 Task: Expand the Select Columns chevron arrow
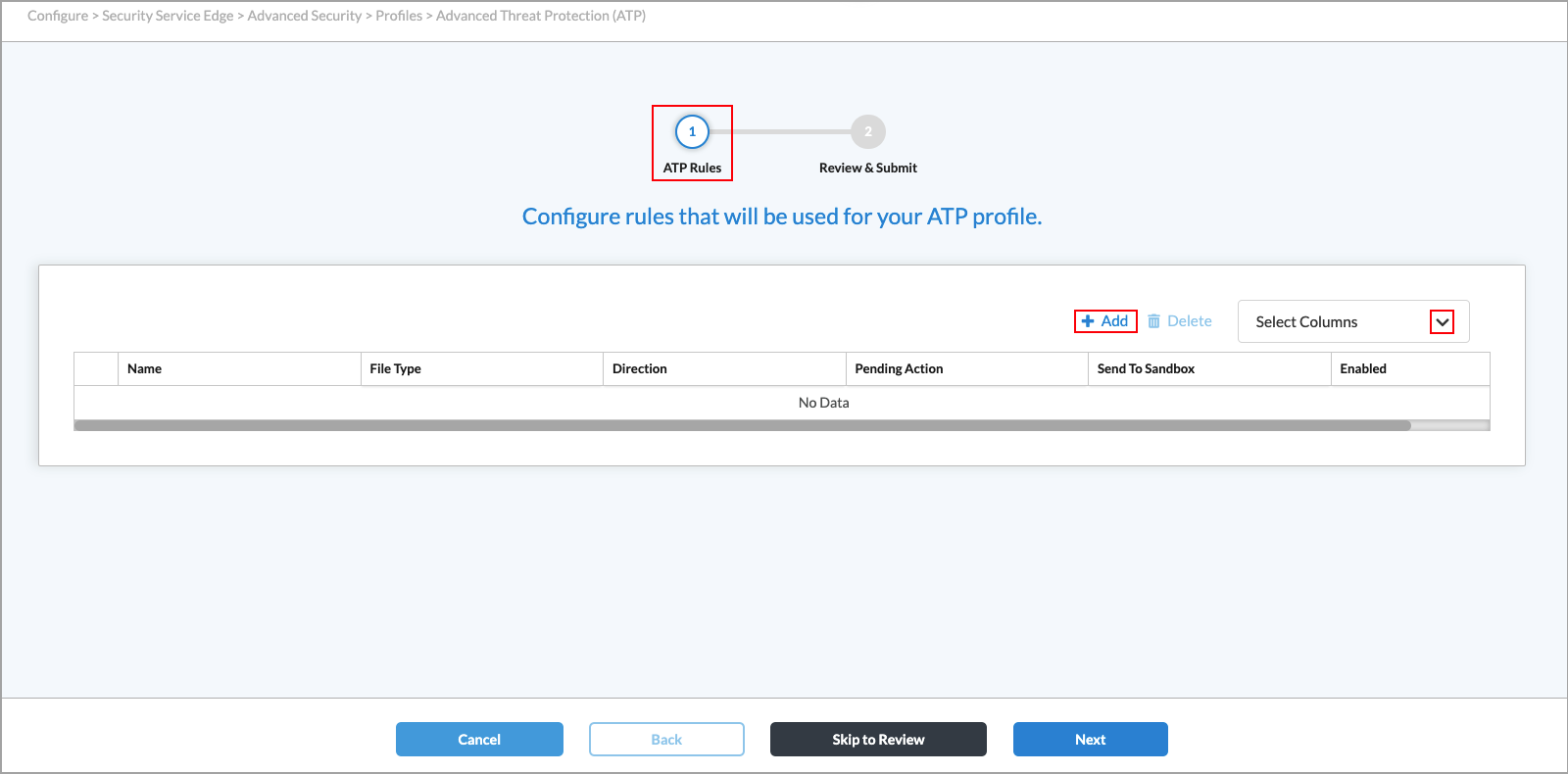[x=1442, y=322]
